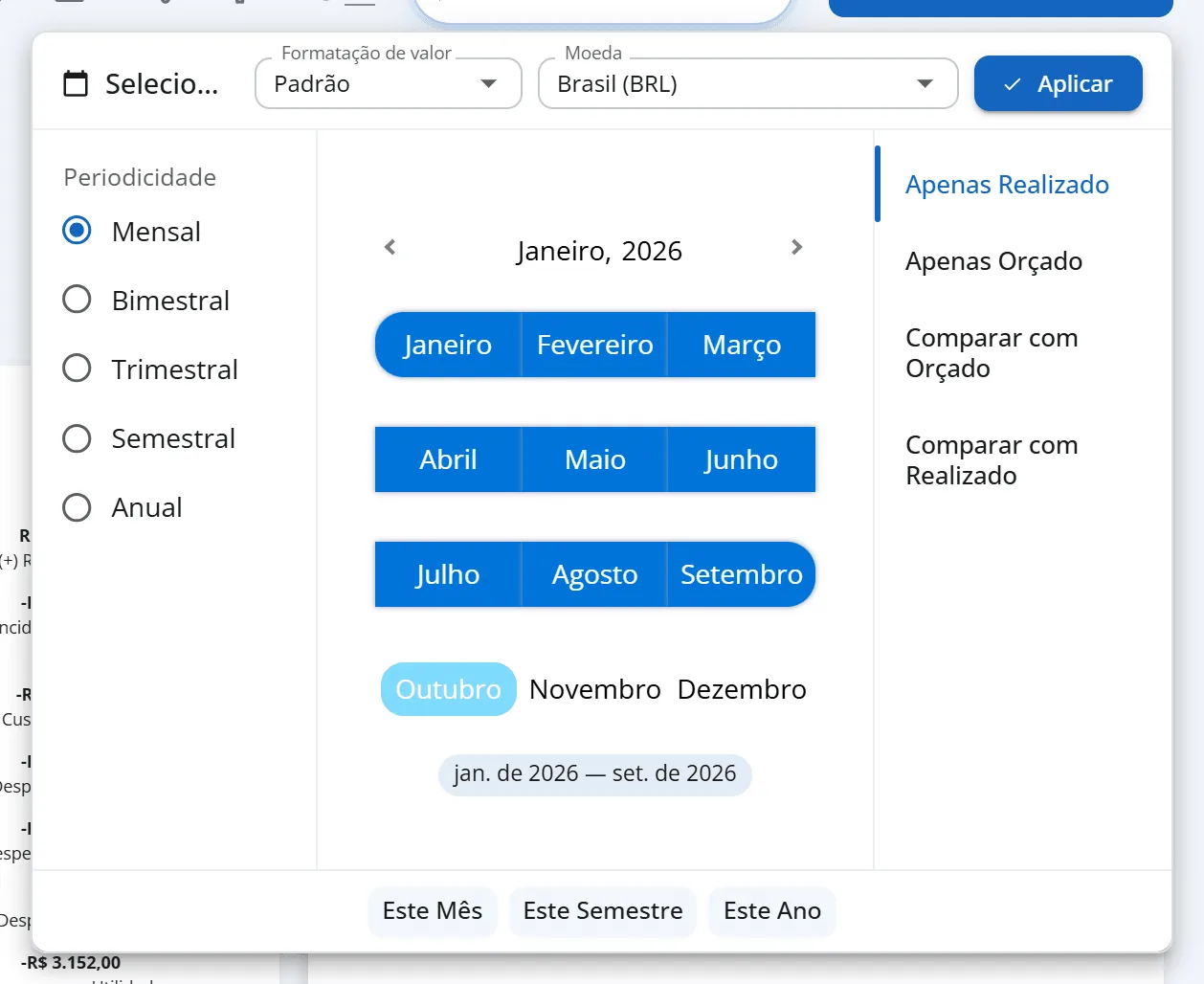Click the calendar icon beside Selecio...

click(76, 84)
